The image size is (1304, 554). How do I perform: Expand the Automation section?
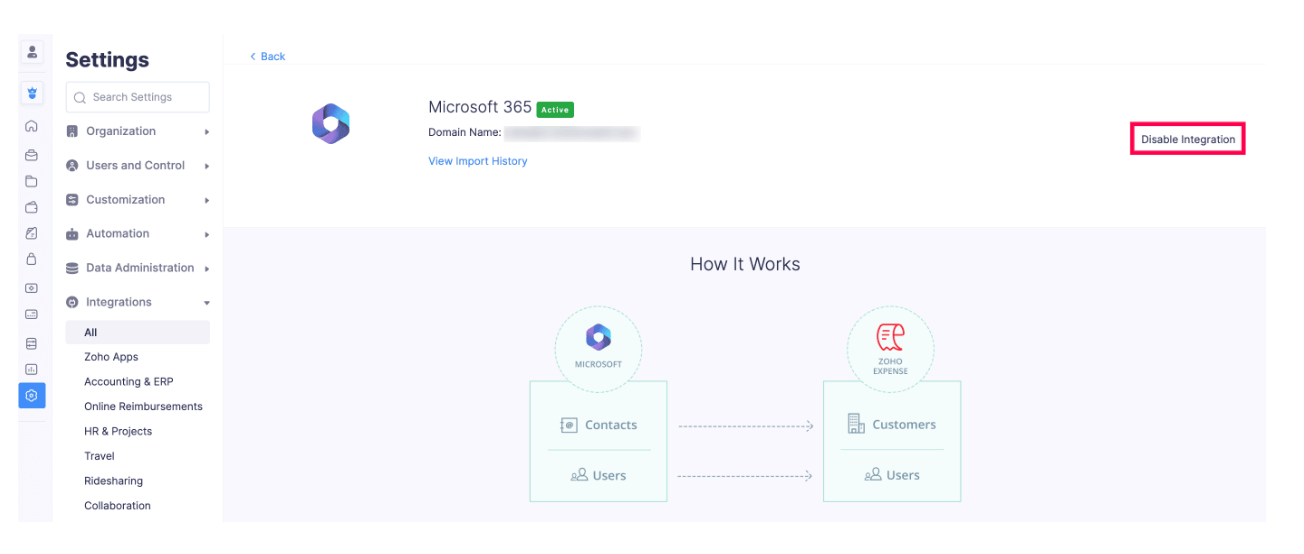pos(137,234)
